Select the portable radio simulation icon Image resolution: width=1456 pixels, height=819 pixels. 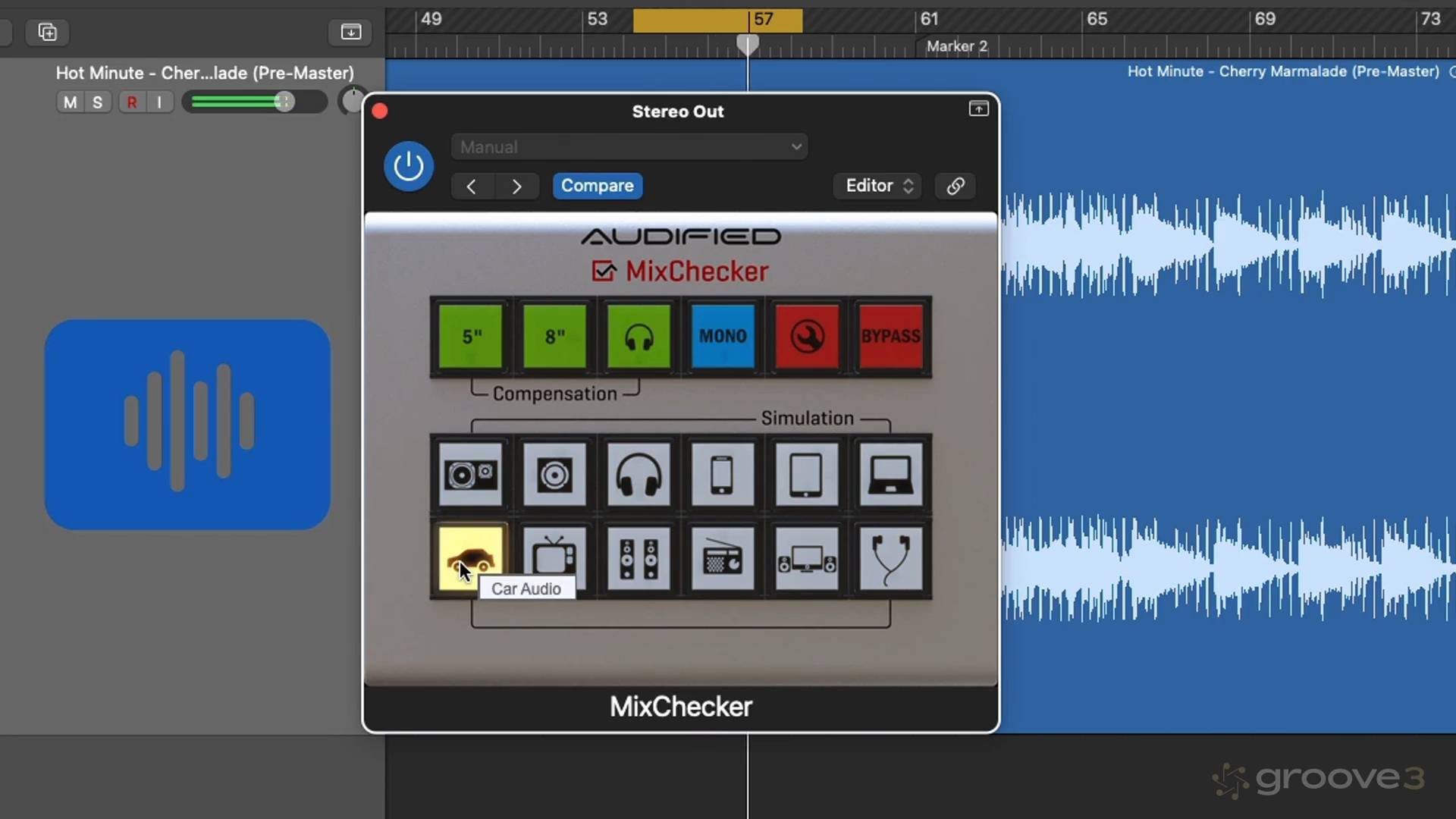722,560
